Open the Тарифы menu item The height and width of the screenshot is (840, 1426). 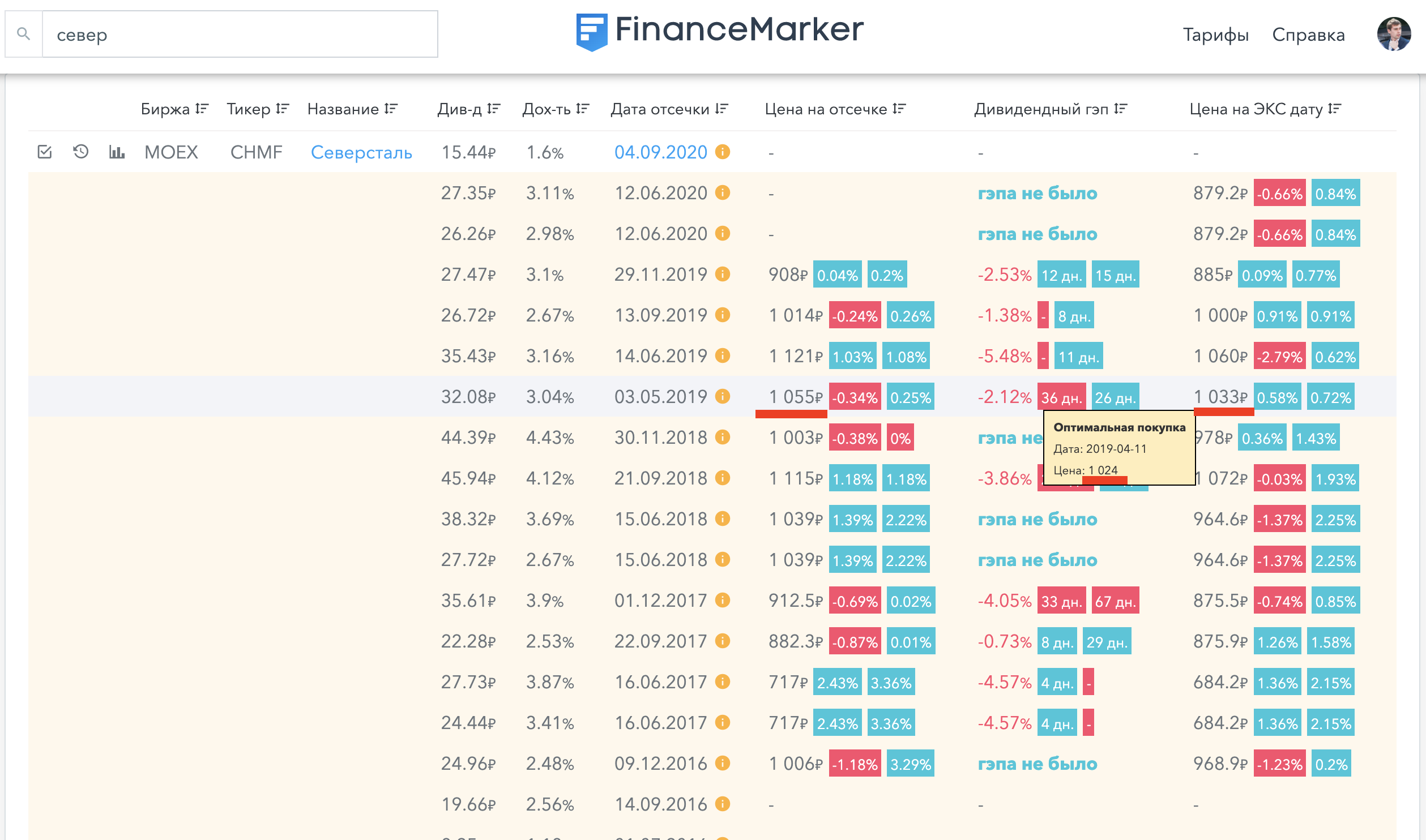pyautogui.click(x=1215, y=35)
